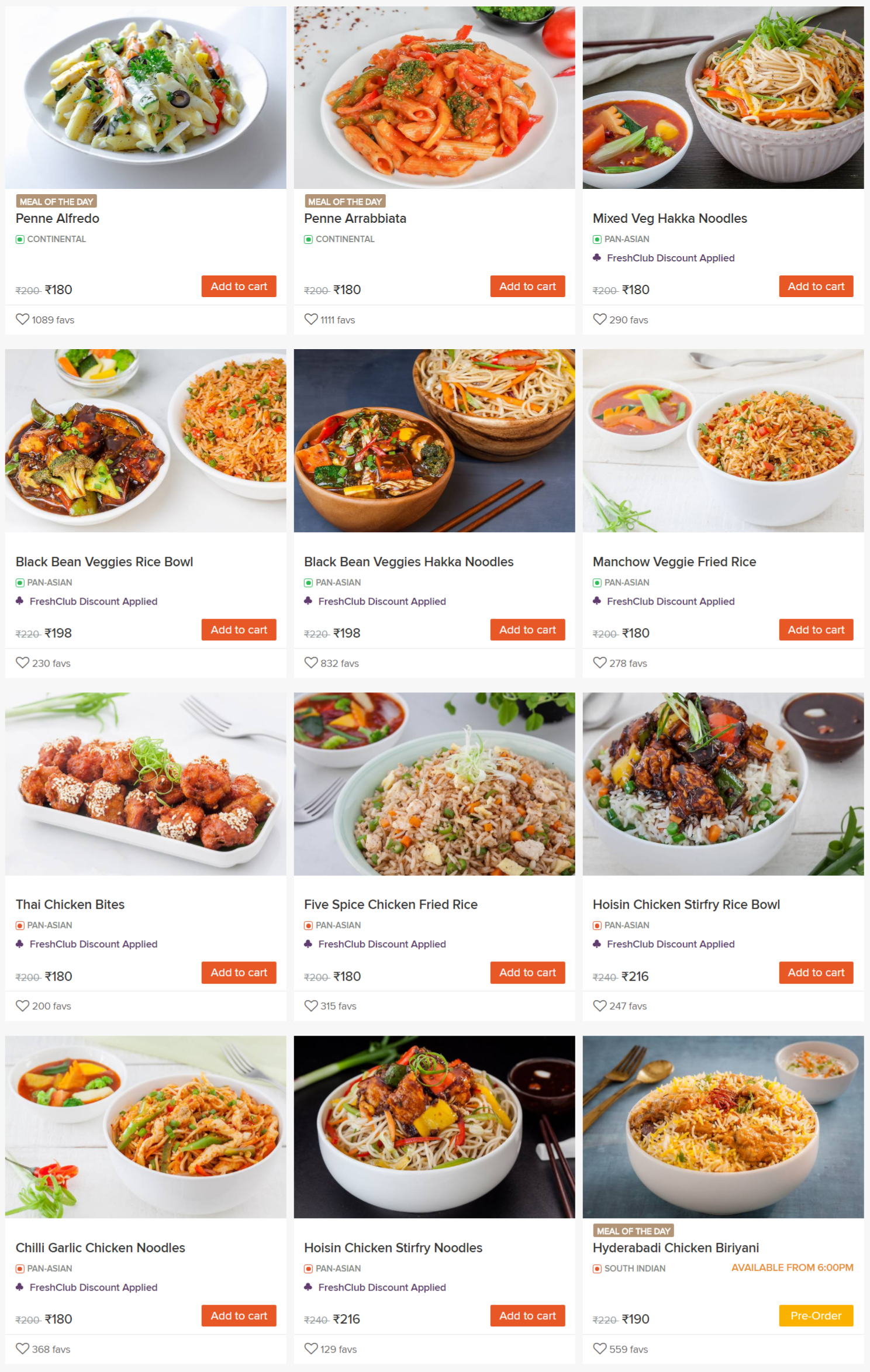Image resolution: width=870 pixels, height=1372 pixels.
Task: Click FreshClub Discount Applied on Five Spice rice
Action: (x=382, y=944)
